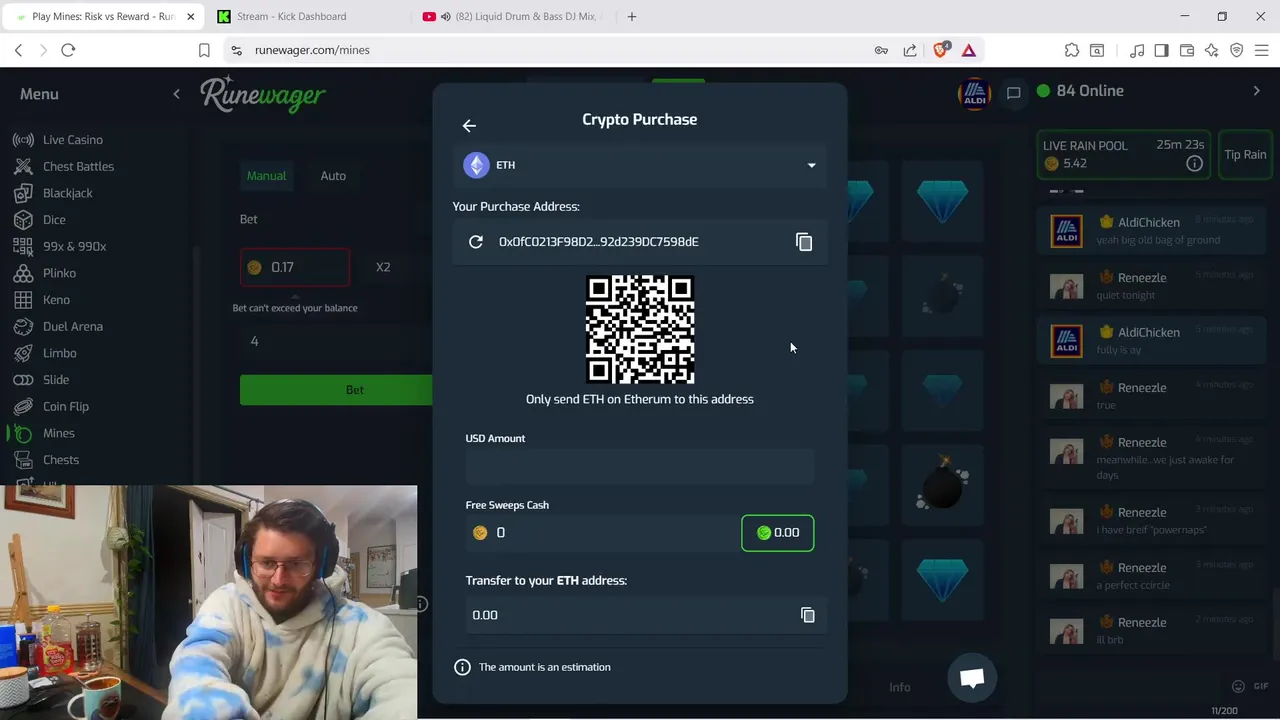Click the mines count field

[337, 341]
